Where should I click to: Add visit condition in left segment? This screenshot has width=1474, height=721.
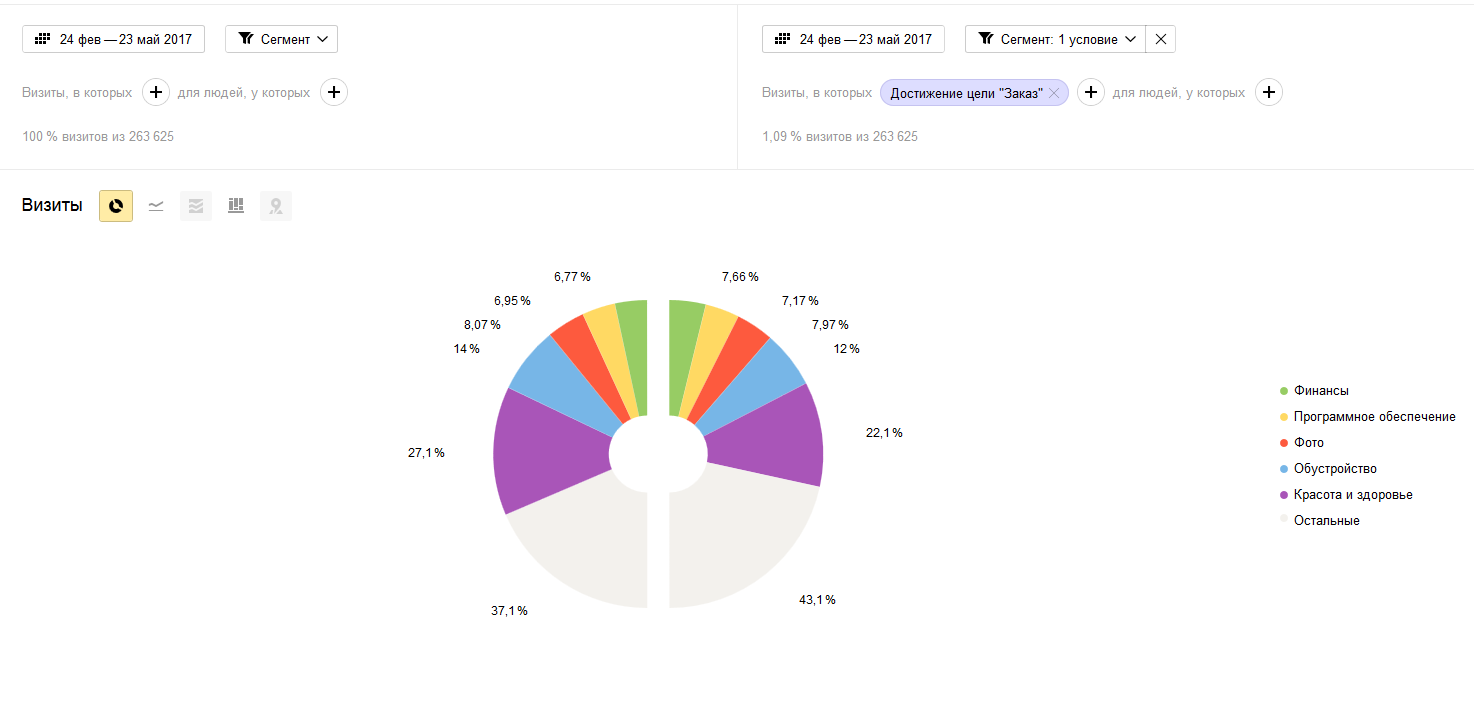pyautogui.click(x=156, y=93)
